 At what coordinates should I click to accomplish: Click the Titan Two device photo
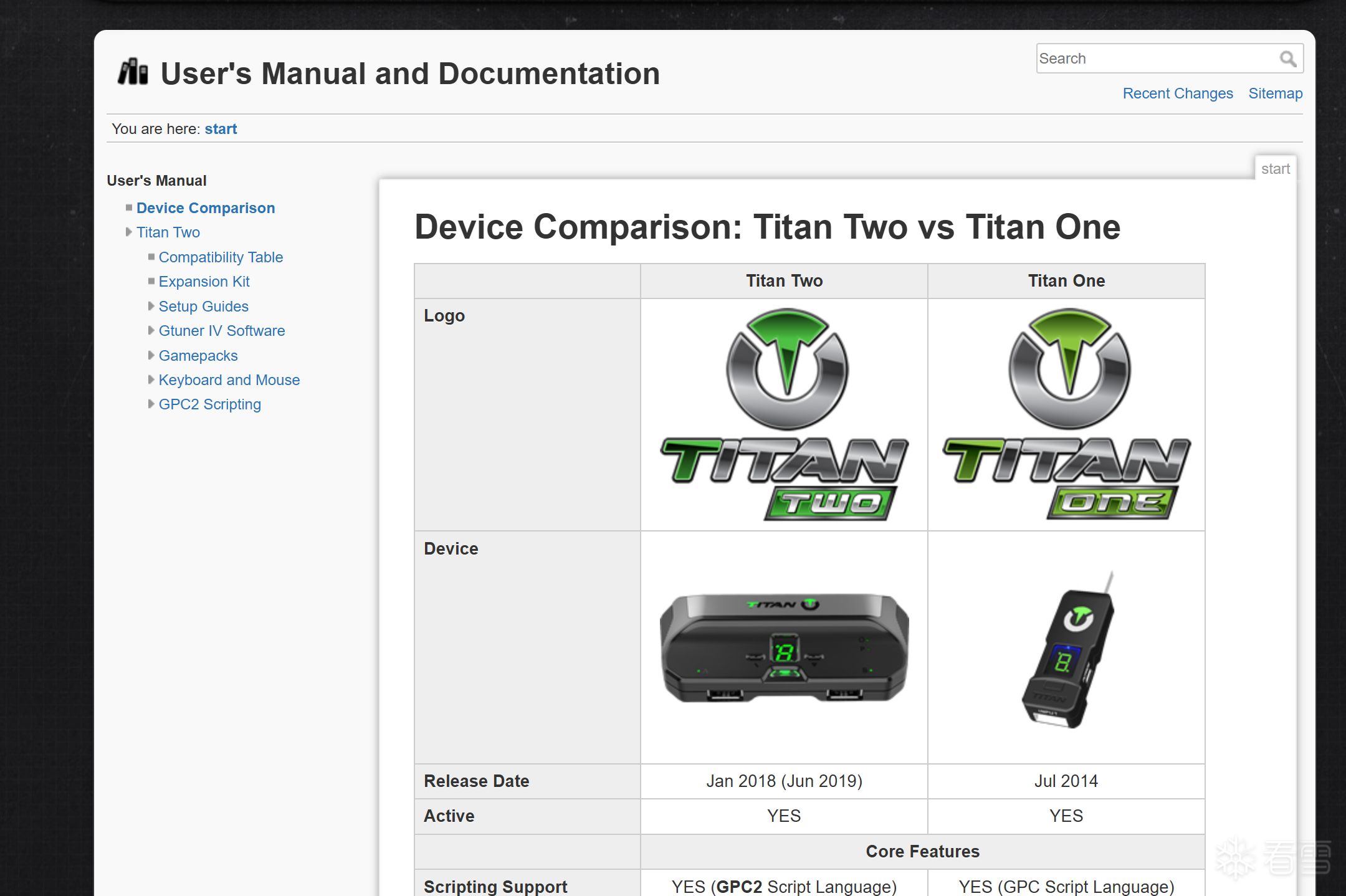[x=784, y=647]
